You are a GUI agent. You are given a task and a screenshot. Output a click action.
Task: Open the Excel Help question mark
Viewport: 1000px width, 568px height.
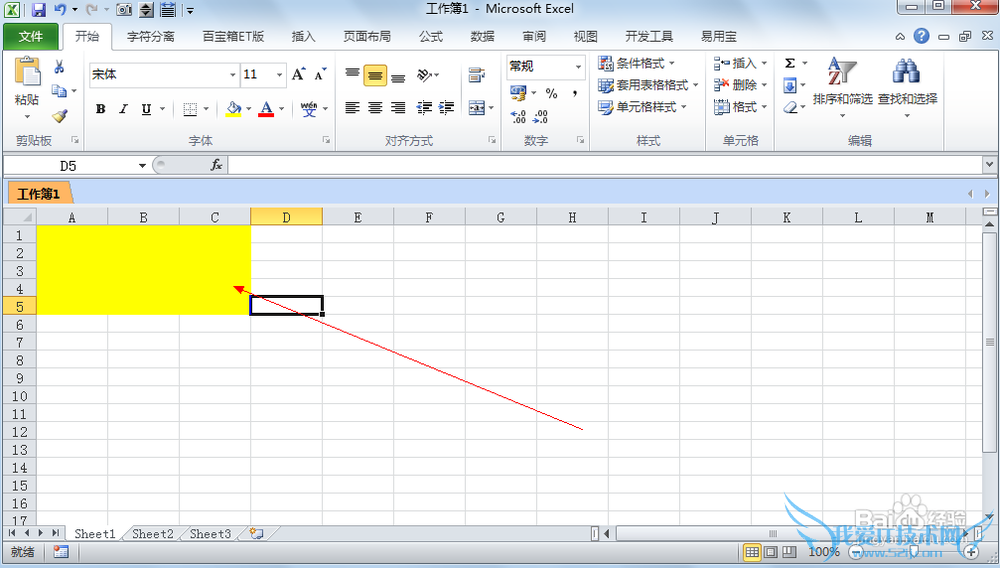[x=921, y=36]
